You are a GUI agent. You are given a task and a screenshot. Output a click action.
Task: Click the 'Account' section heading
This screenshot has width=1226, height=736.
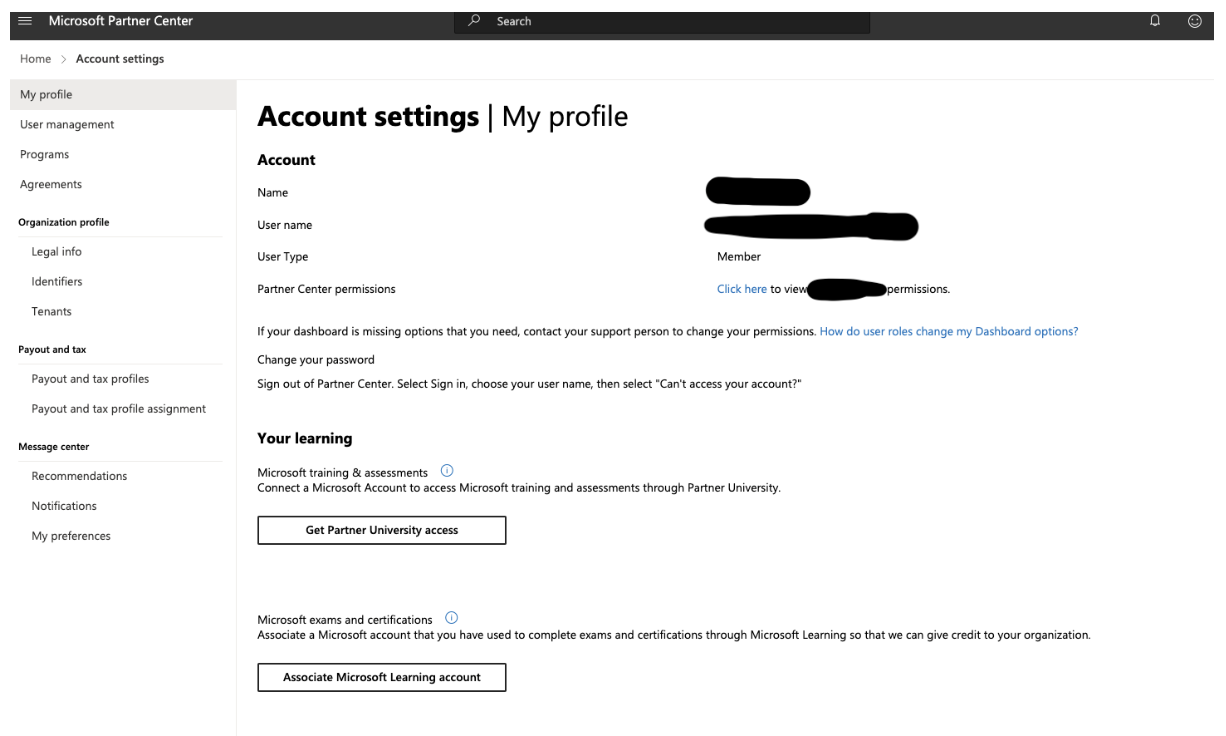[287, 160]
